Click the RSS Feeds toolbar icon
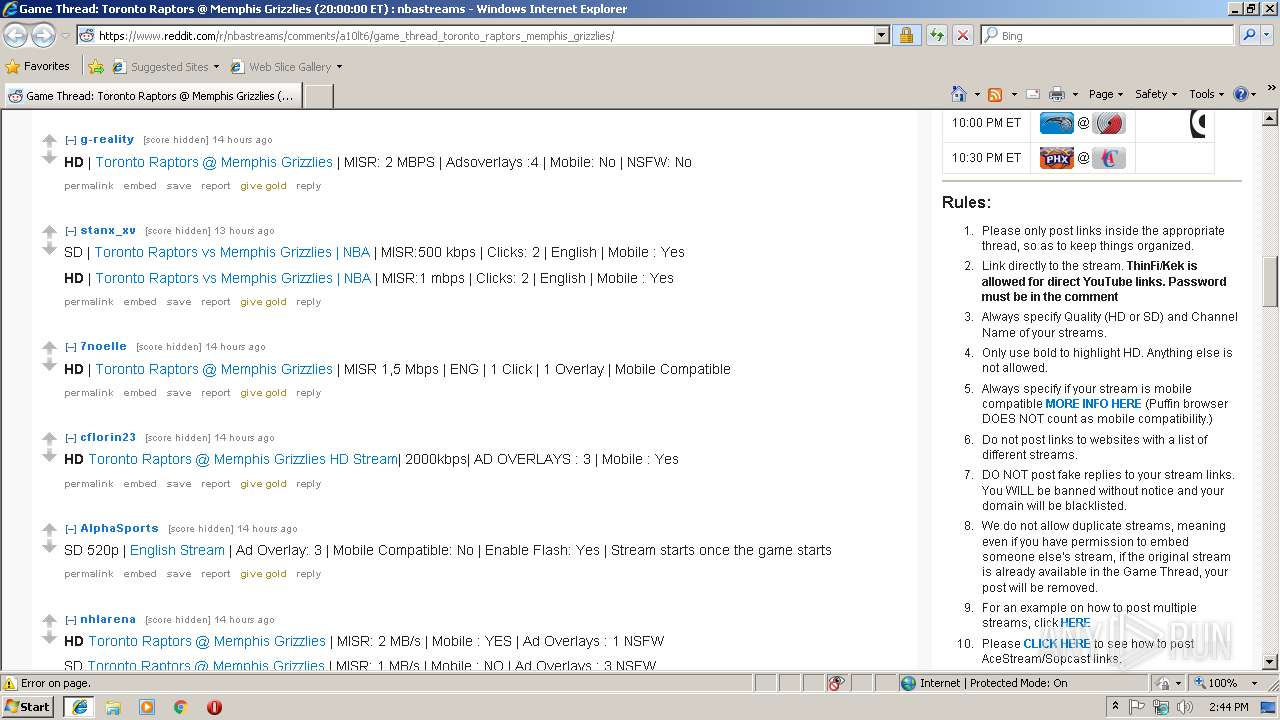The width and height of the screenshot is (1280, 720). 995,94
